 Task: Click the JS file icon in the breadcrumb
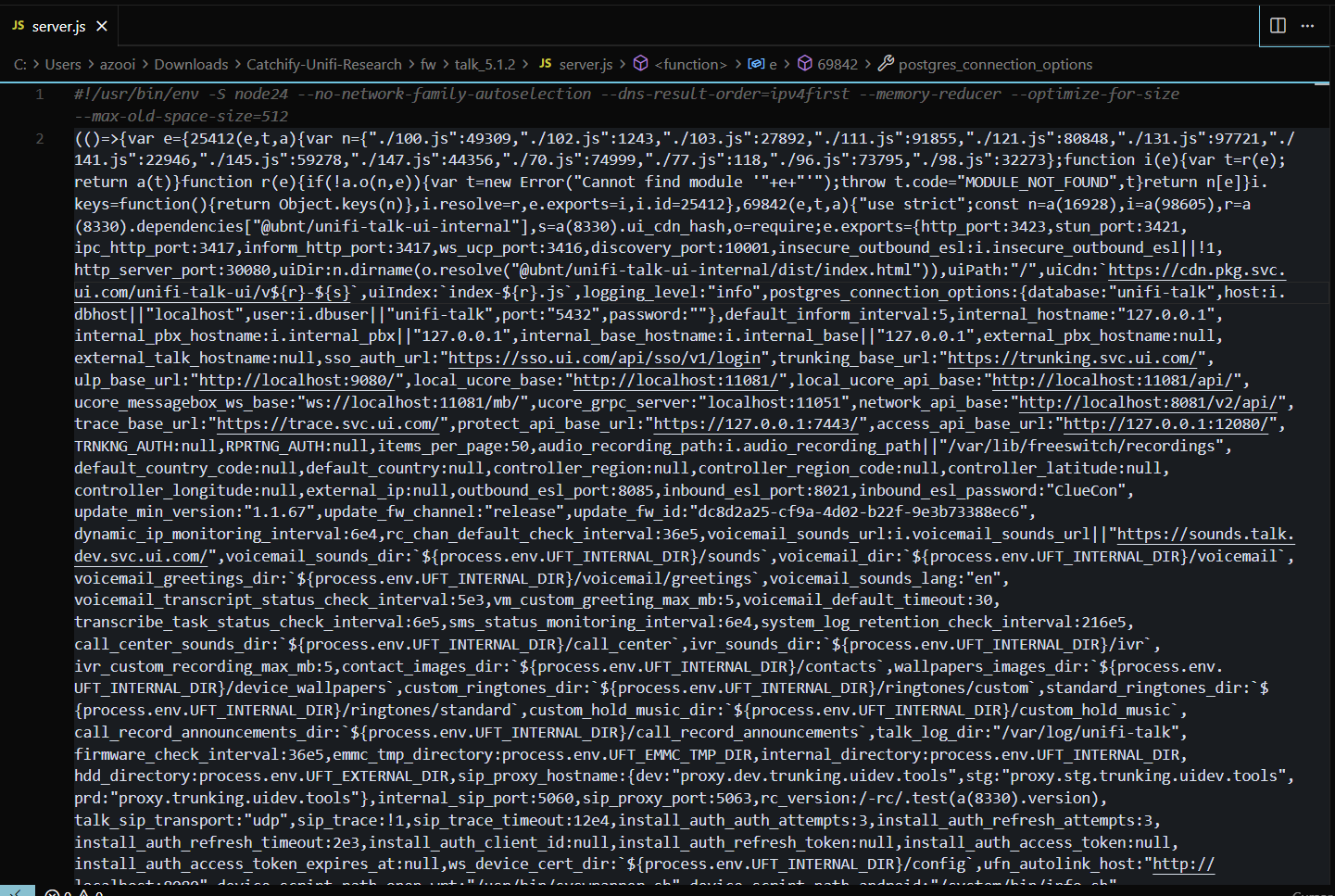(546, 64)
